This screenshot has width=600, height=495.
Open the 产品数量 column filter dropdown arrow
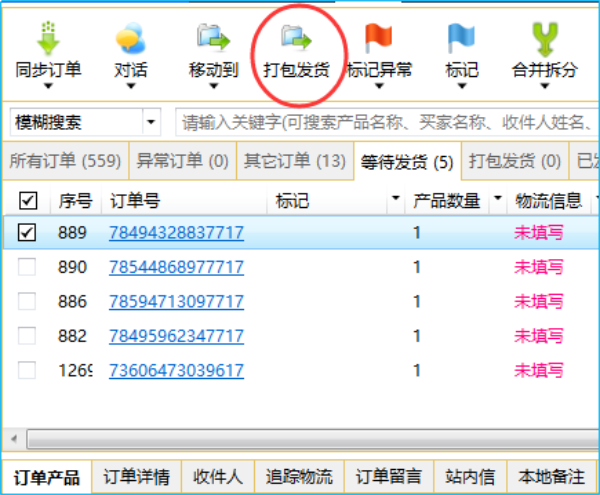[497, 200]
